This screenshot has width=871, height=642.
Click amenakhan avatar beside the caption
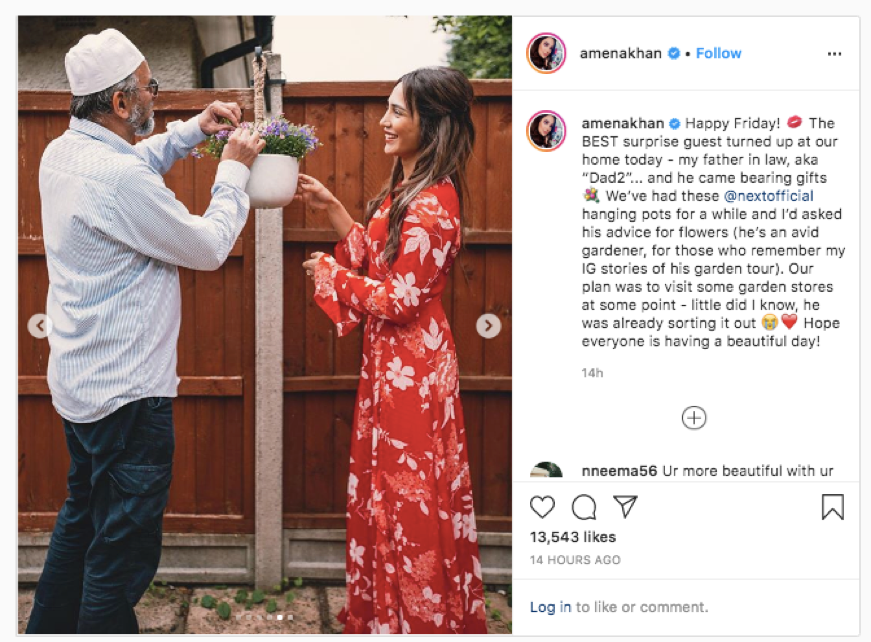pyautogui.click(x=546, y=131)
